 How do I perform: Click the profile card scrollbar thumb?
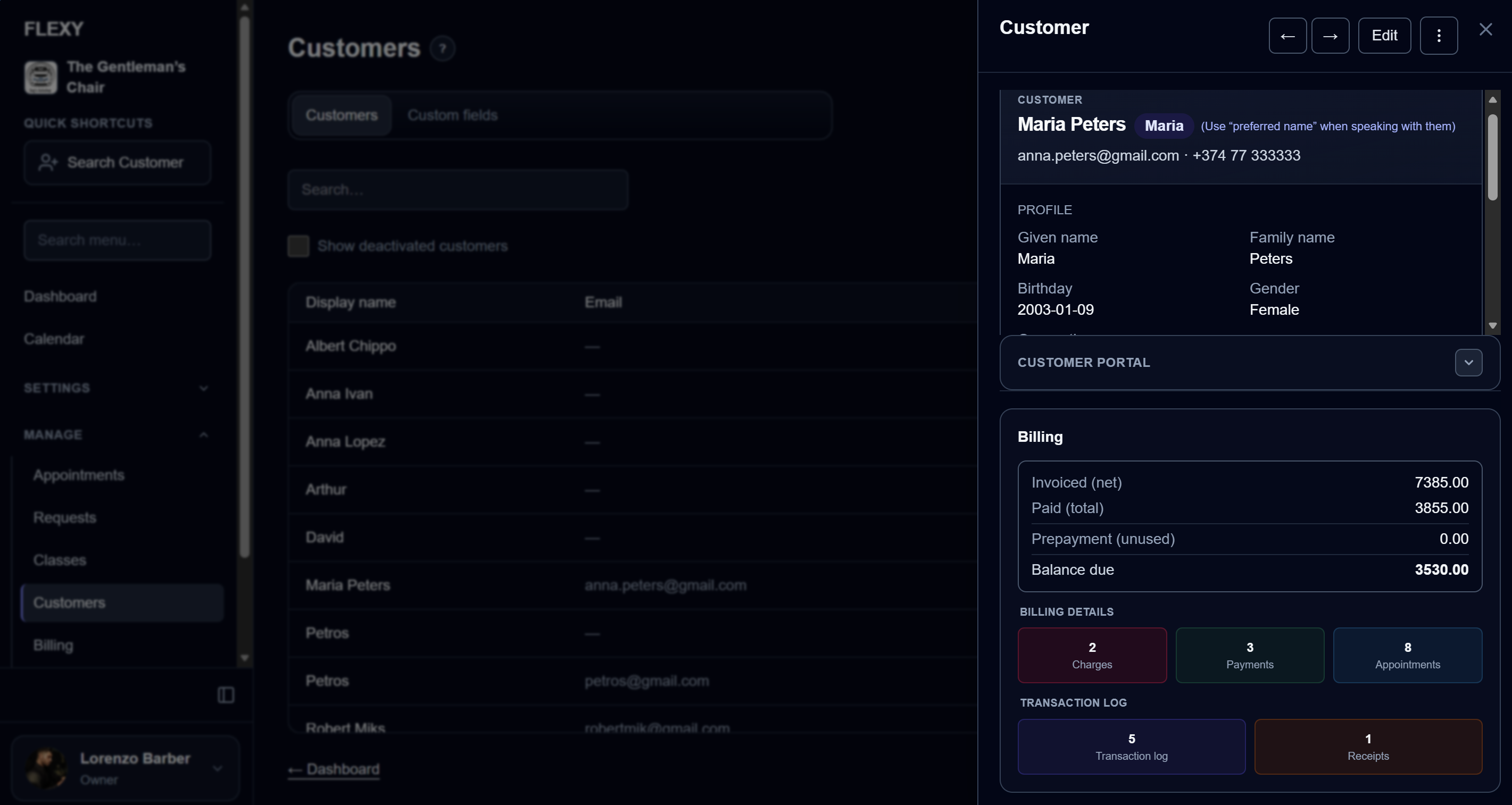coord(1492,157)
